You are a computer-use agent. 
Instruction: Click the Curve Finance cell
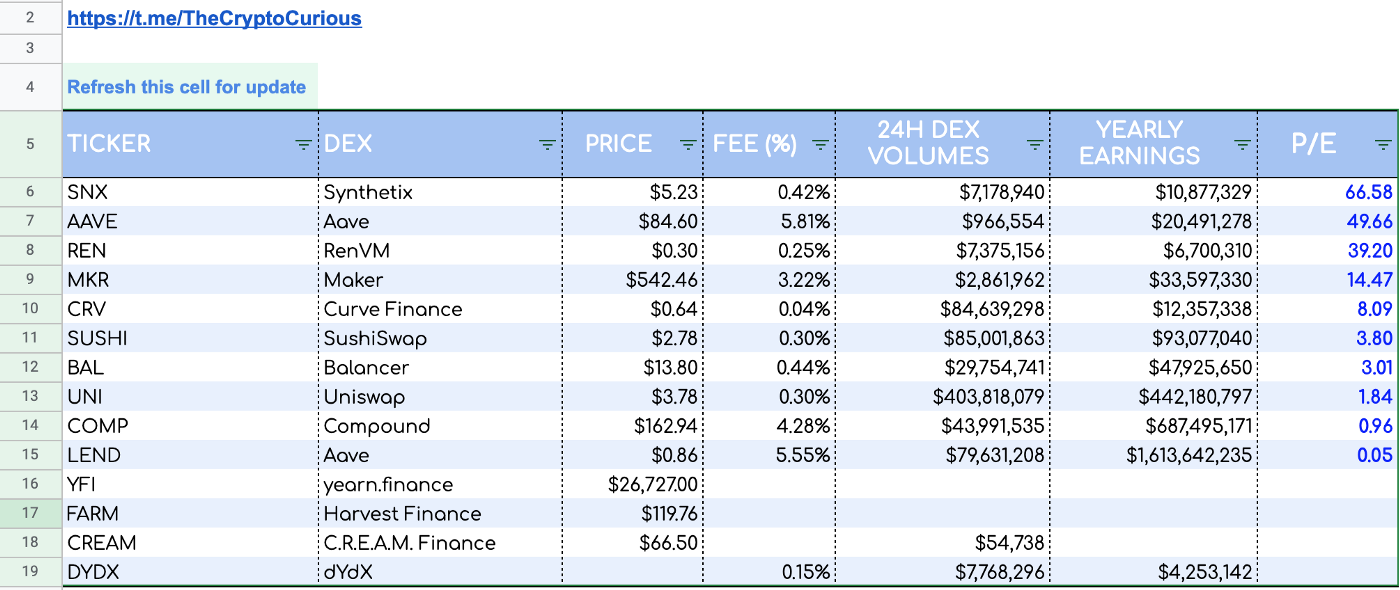click(x=441, y=309)
